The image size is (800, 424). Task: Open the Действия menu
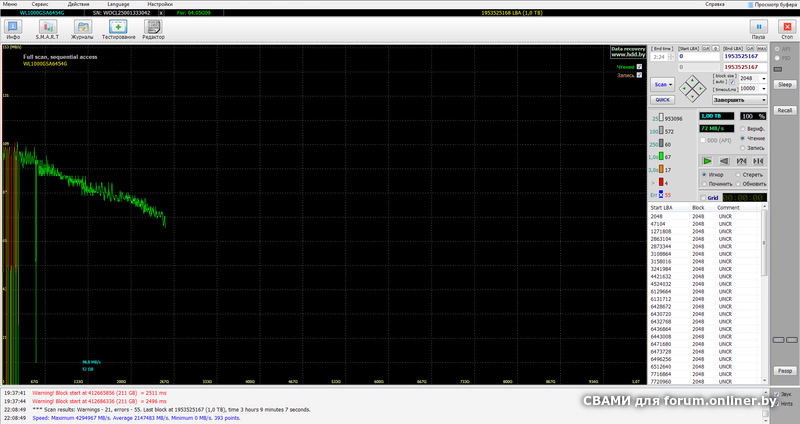78,4
